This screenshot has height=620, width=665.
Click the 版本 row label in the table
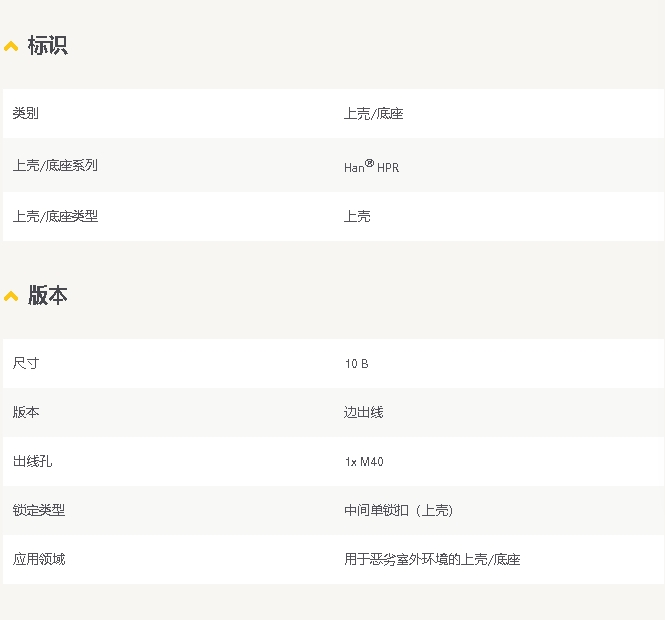[x=26, y=412]
